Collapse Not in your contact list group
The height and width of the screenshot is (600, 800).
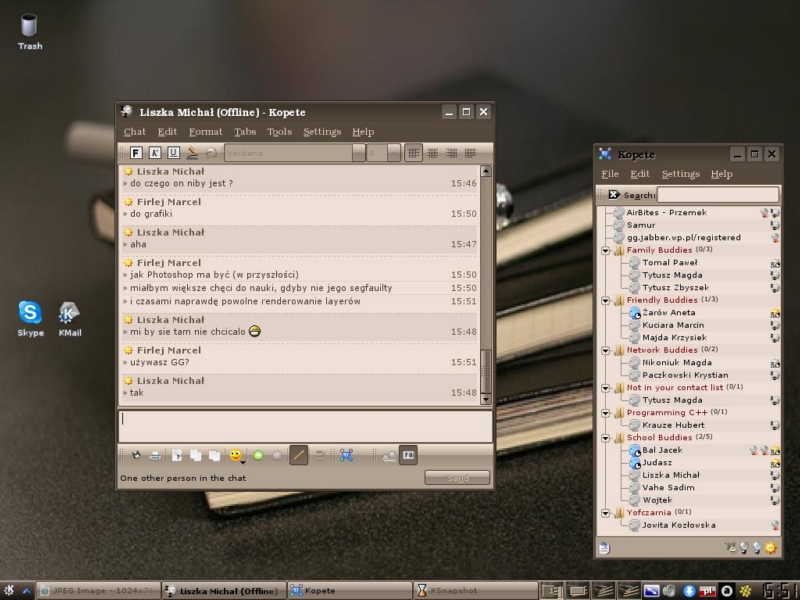pyautogui.click(x=606, y=388)
